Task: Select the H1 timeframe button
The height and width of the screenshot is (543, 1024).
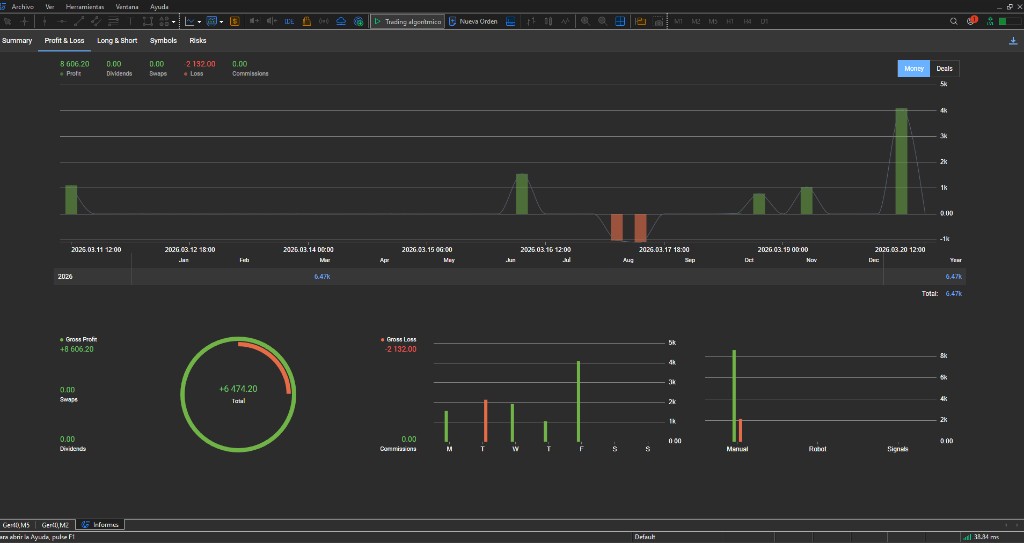Action: point(730,21)
